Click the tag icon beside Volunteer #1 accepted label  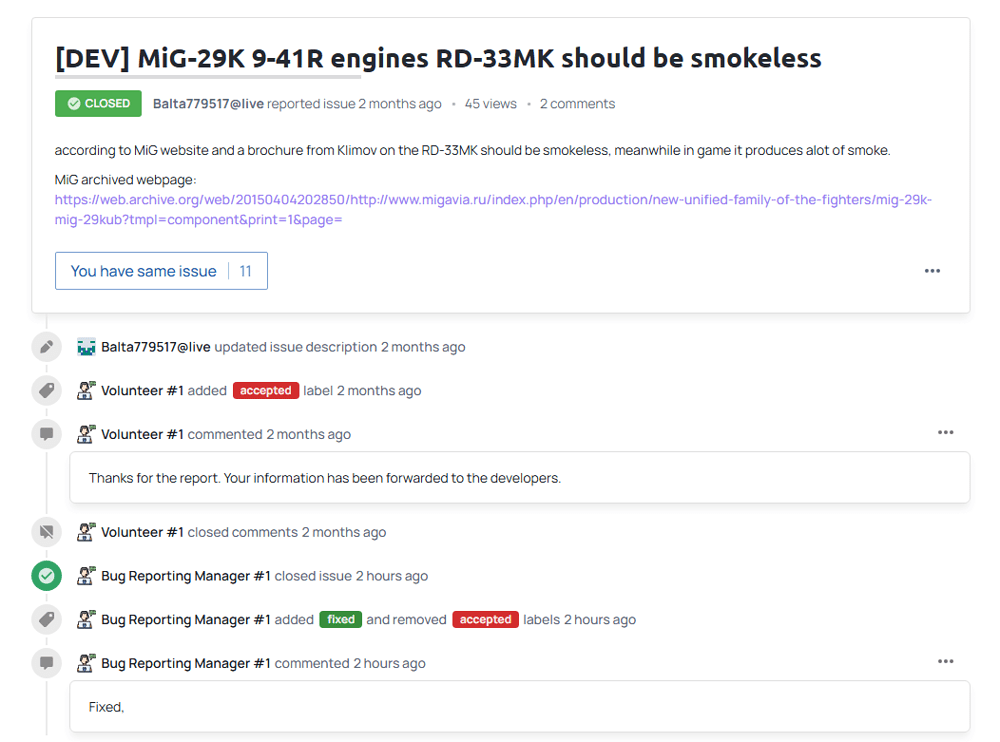47,390
